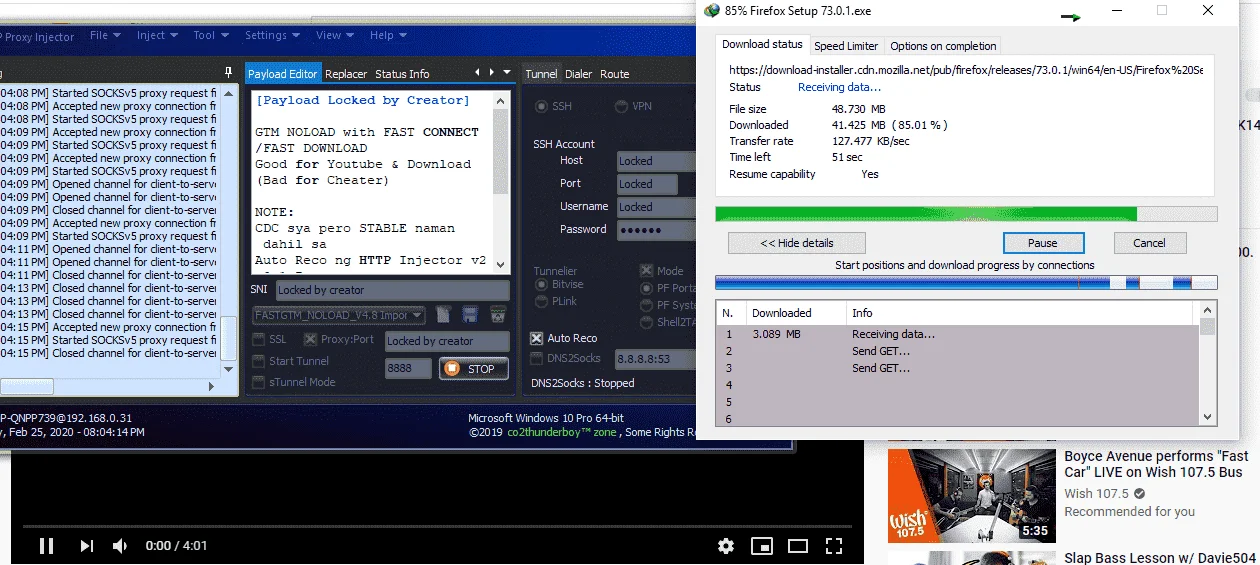Click the payload text vertical scrollbar thumb
1260x565 pixels.
501,152
